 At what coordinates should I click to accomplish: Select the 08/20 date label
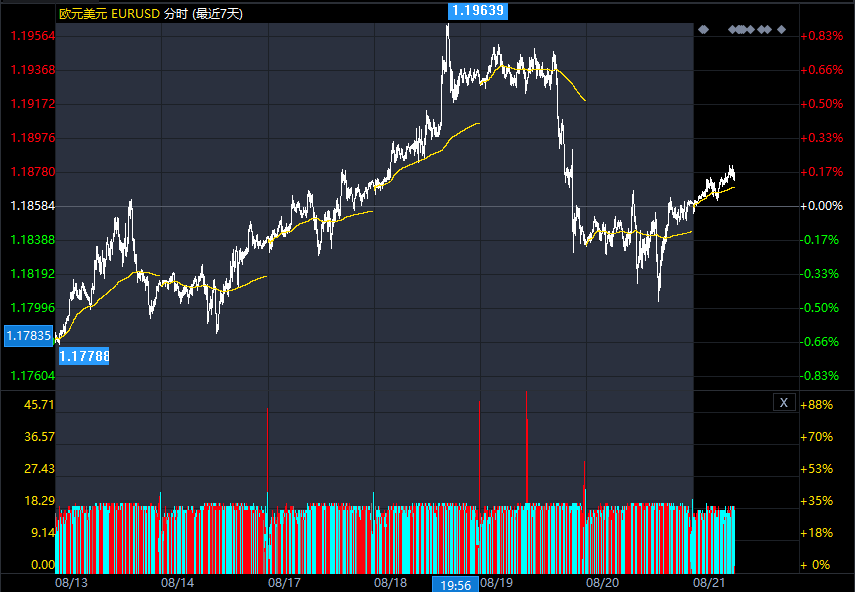coord(603,583)
